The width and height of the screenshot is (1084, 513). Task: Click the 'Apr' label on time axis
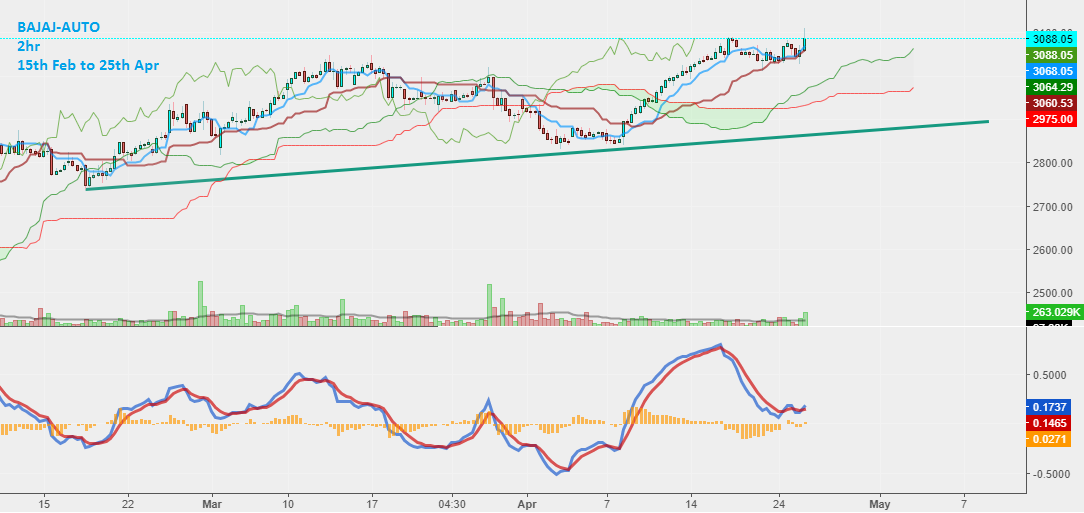pyautogui.click(x=527, y=504)
